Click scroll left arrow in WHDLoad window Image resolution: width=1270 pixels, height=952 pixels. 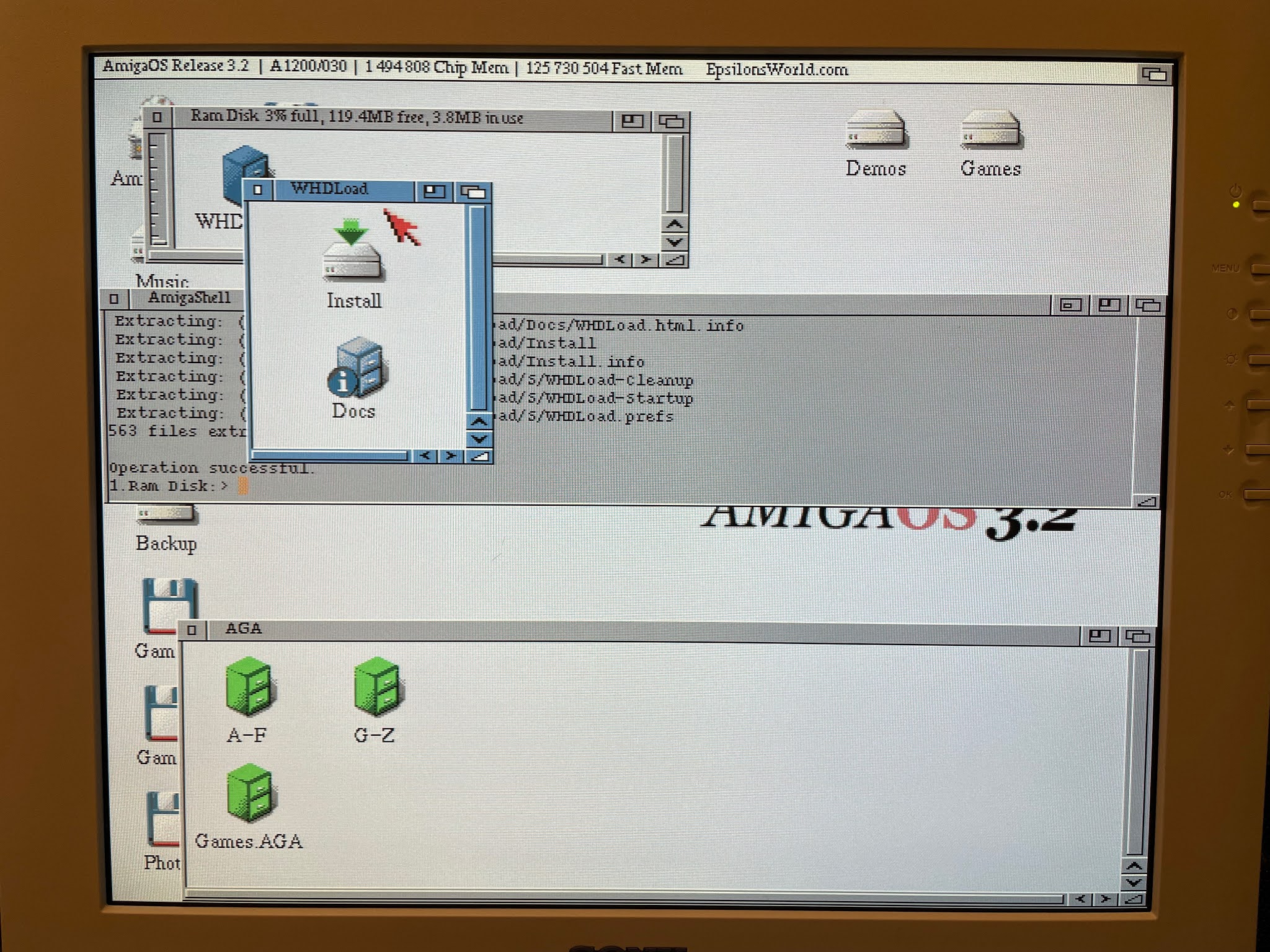click(x=424, y=456)
